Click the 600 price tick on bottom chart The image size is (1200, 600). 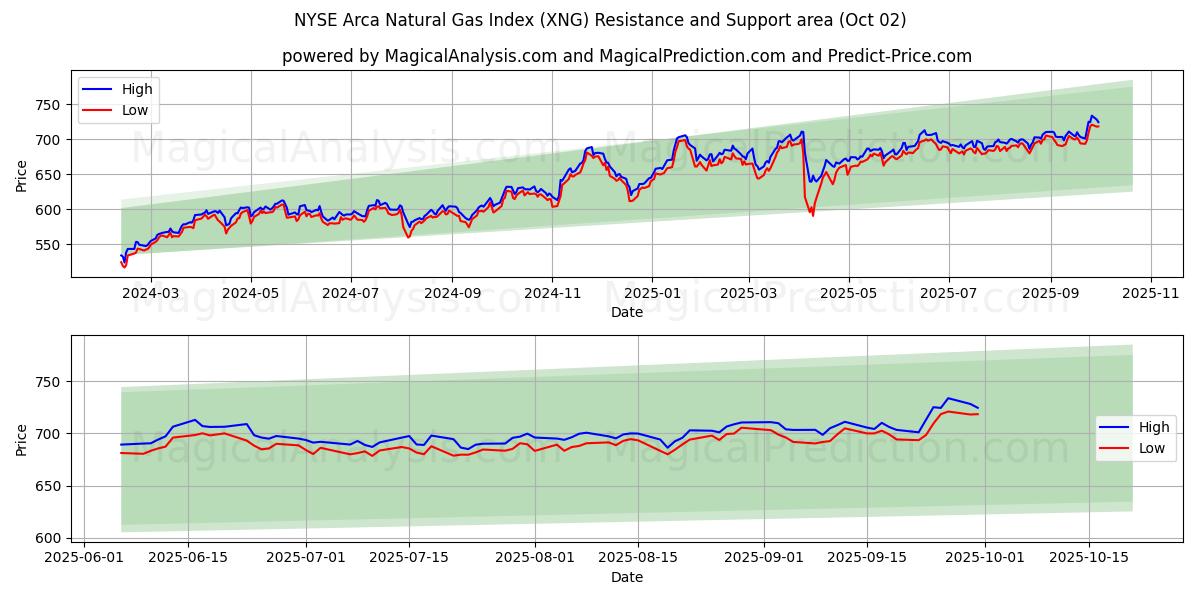[45, 538]
